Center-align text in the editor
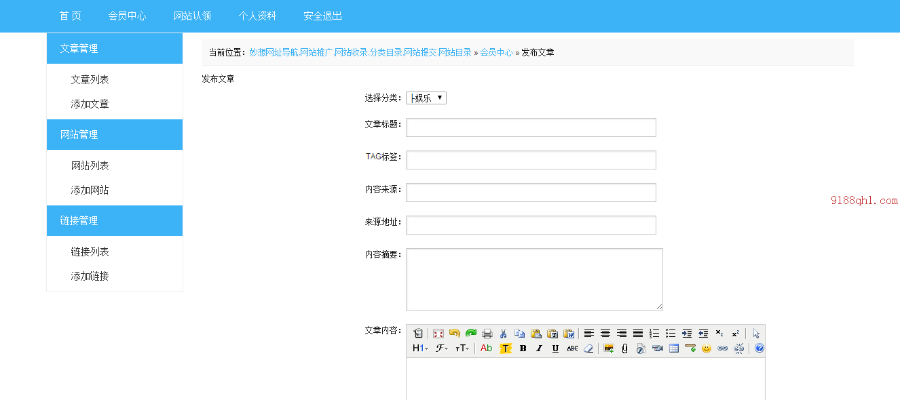This screenshot has width=900, height=400. 605,333
